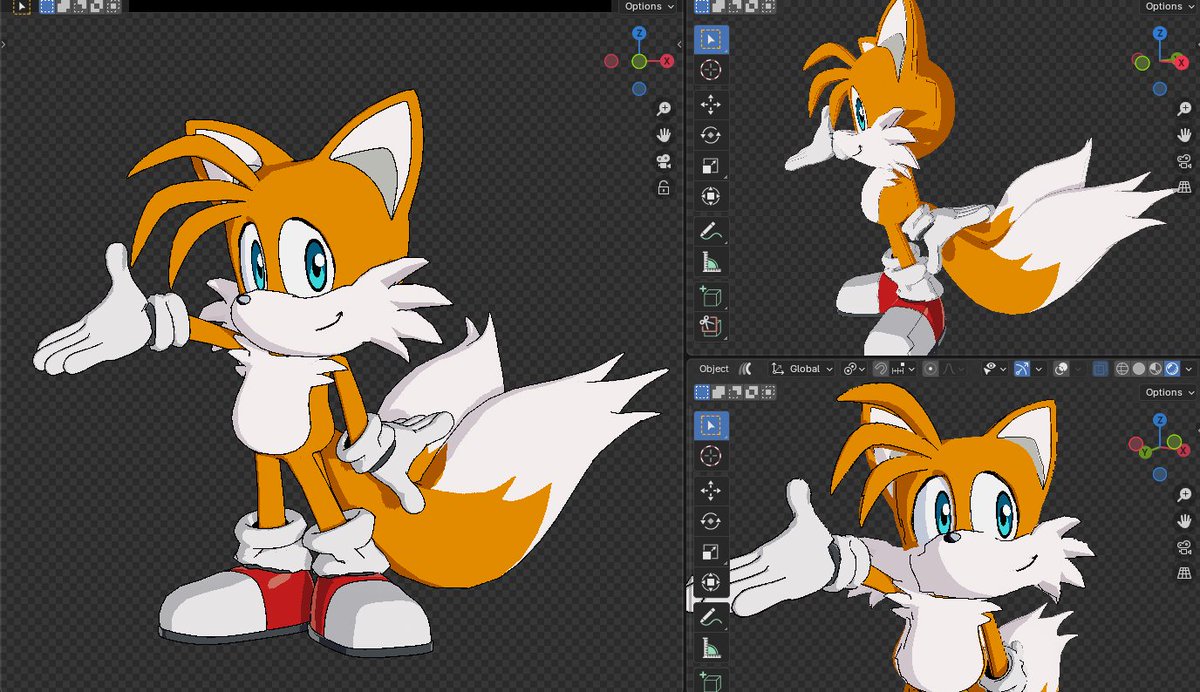This screenshot has width=1200, height=692.
Task: Pick the Rotate tool in bottom-right viewport
Action: (711, 521)
